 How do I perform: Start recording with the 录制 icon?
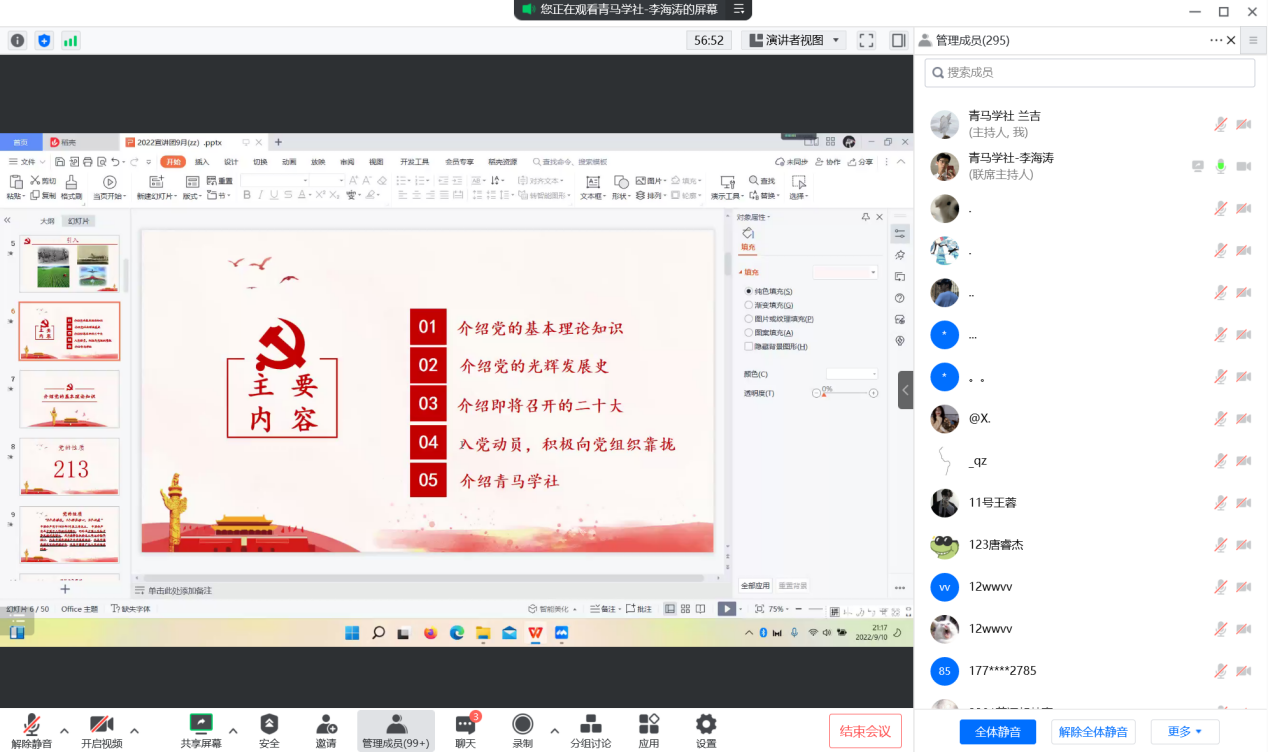[522, 725]
